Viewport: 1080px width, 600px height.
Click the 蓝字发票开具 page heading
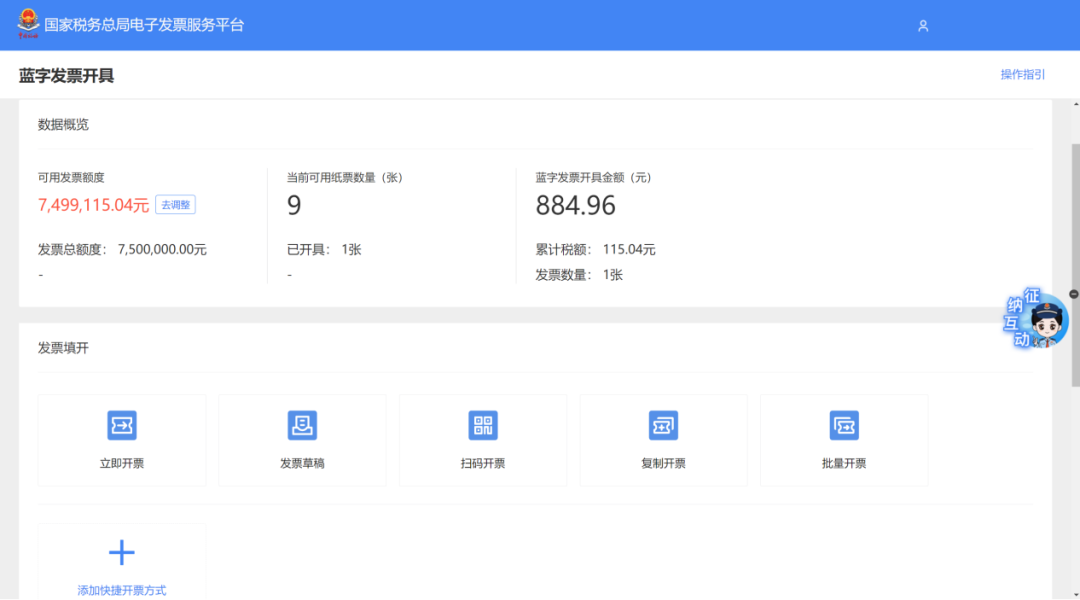pos(66,76)
